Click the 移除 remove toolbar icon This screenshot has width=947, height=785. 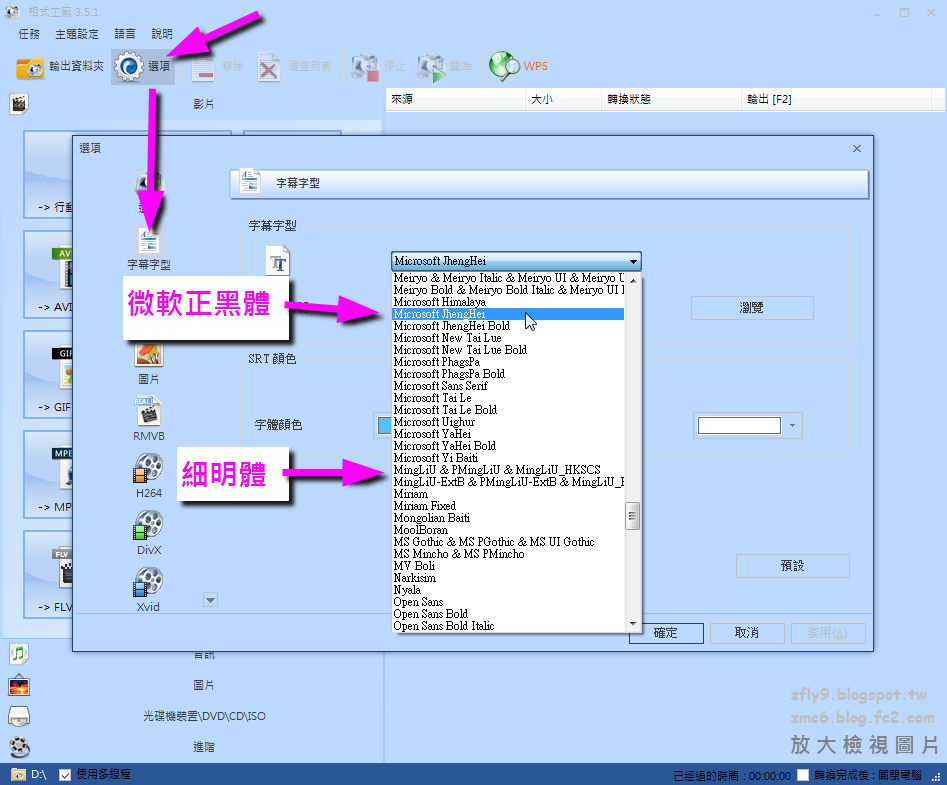(x=203, y=67)
